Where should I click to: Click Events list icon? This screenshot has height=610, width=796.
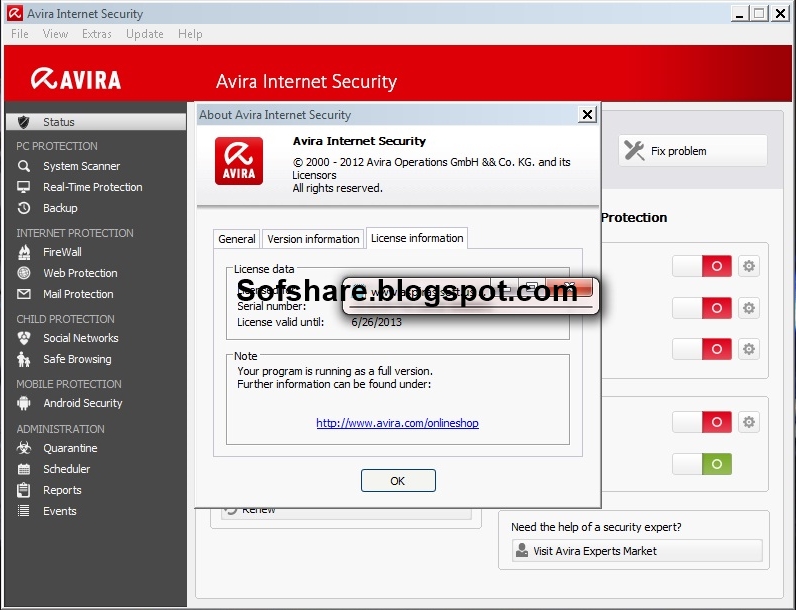tap(23, 511)
